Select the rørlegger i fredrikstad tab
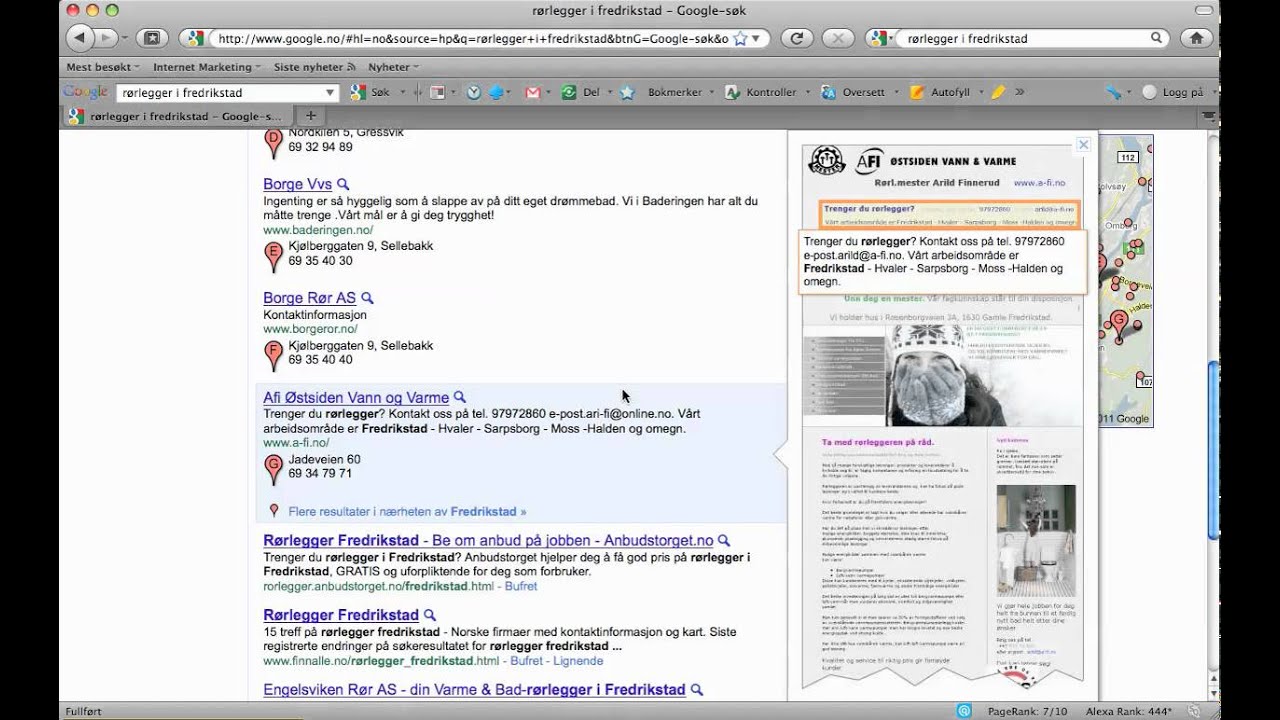Image resolution: width=1280 pixels, height=720 pixels. click(x=176, y=116)
